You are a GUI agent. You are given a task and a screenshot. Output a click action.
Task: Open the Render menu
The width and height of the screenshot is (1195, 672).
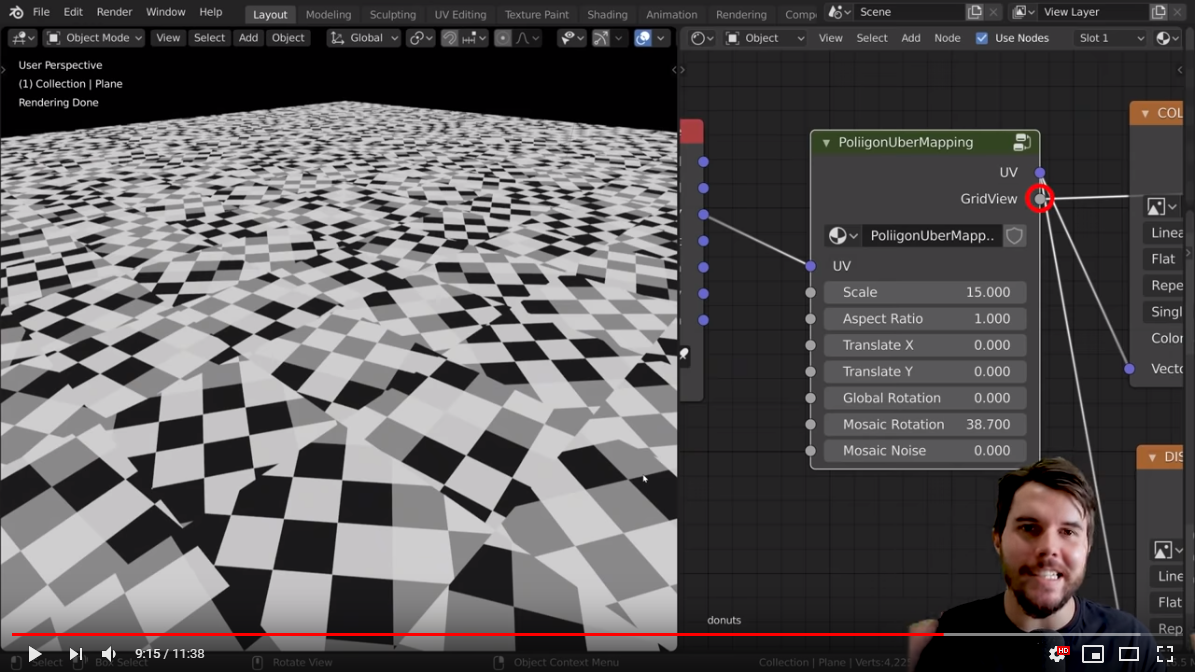click(x=114, y=12)
